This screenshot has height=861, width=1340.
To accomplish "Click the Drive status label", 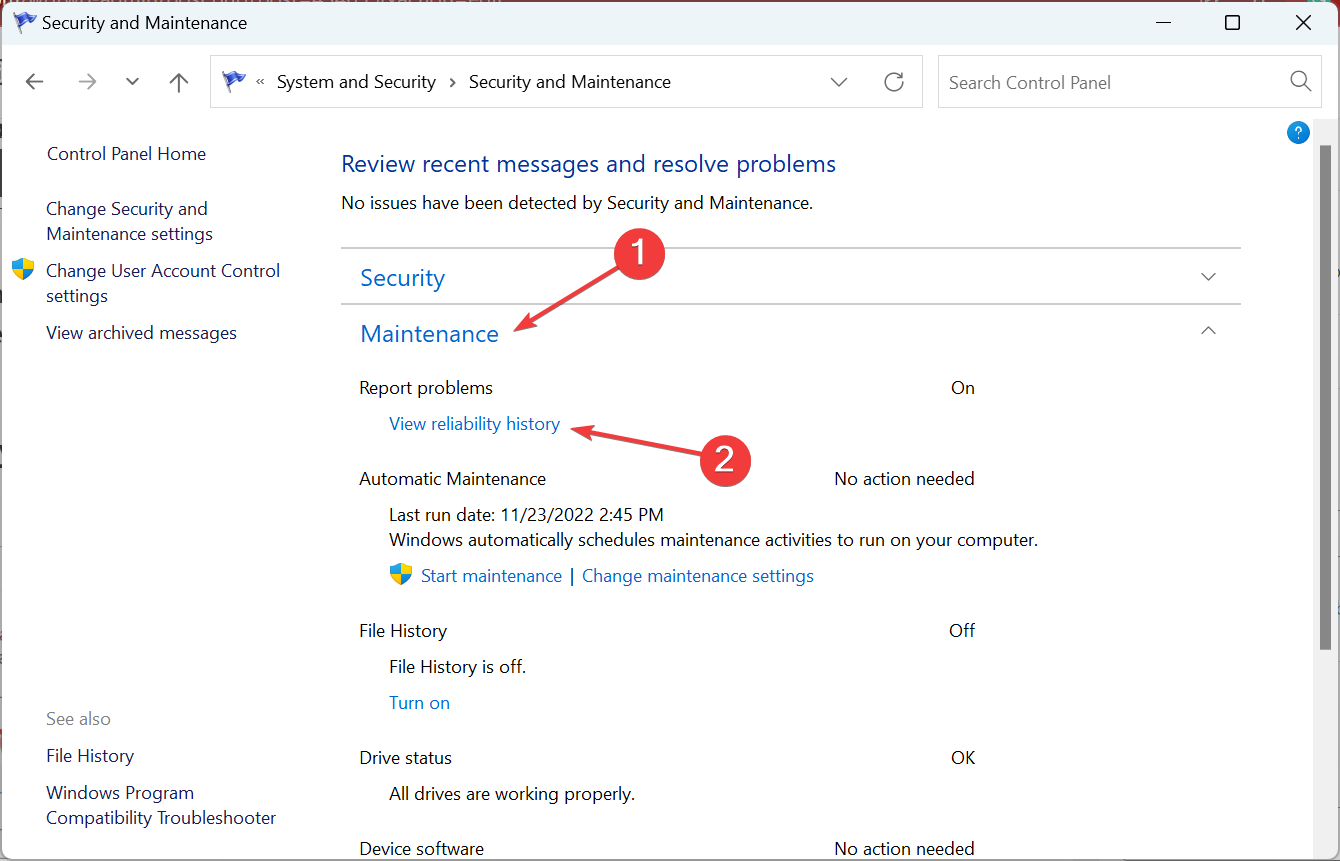I will tap(405, 758).
